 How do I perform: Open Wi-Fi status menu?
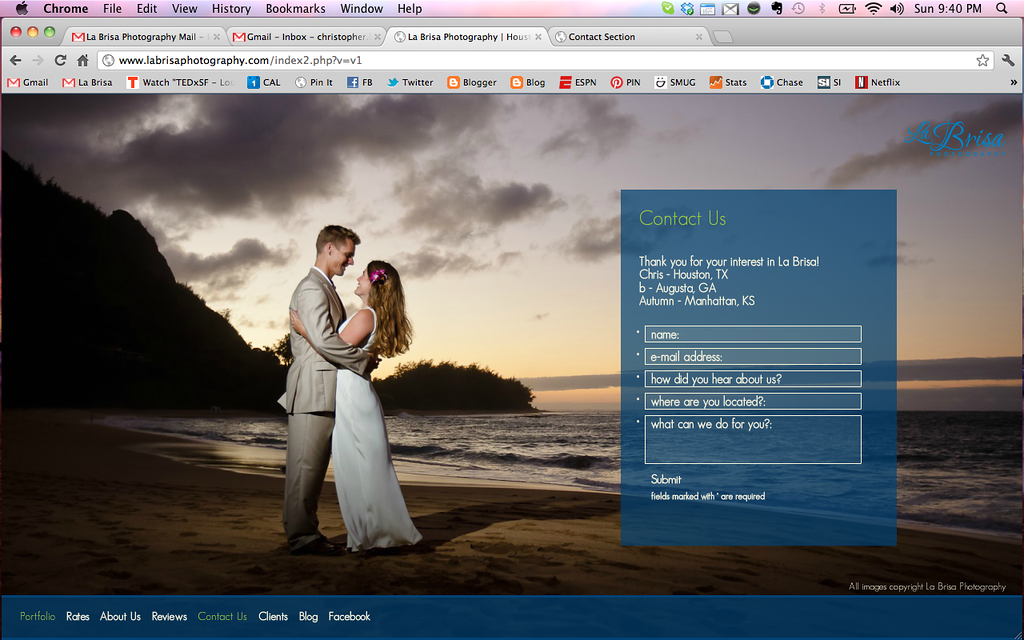873,8
